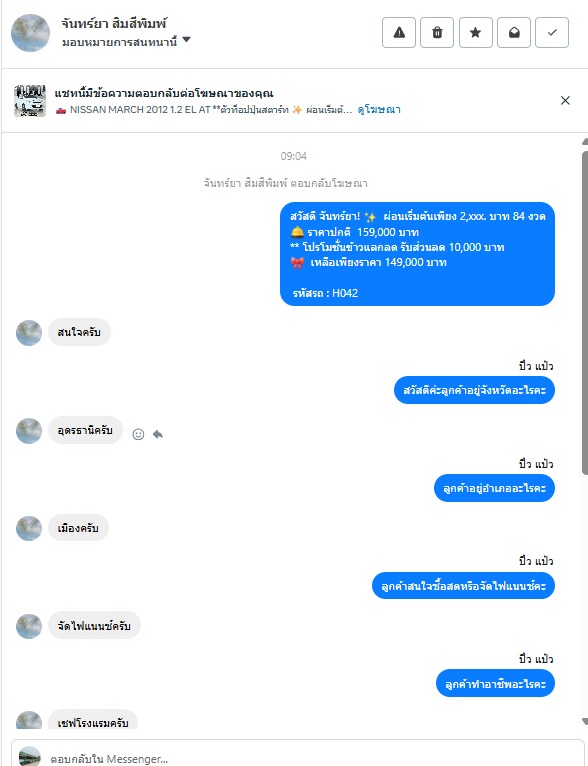Reply to อุดรธานีครับ message with arrow icon
Image resolution: width=588 pixels, height=766 pixels.
click(158, 434)
